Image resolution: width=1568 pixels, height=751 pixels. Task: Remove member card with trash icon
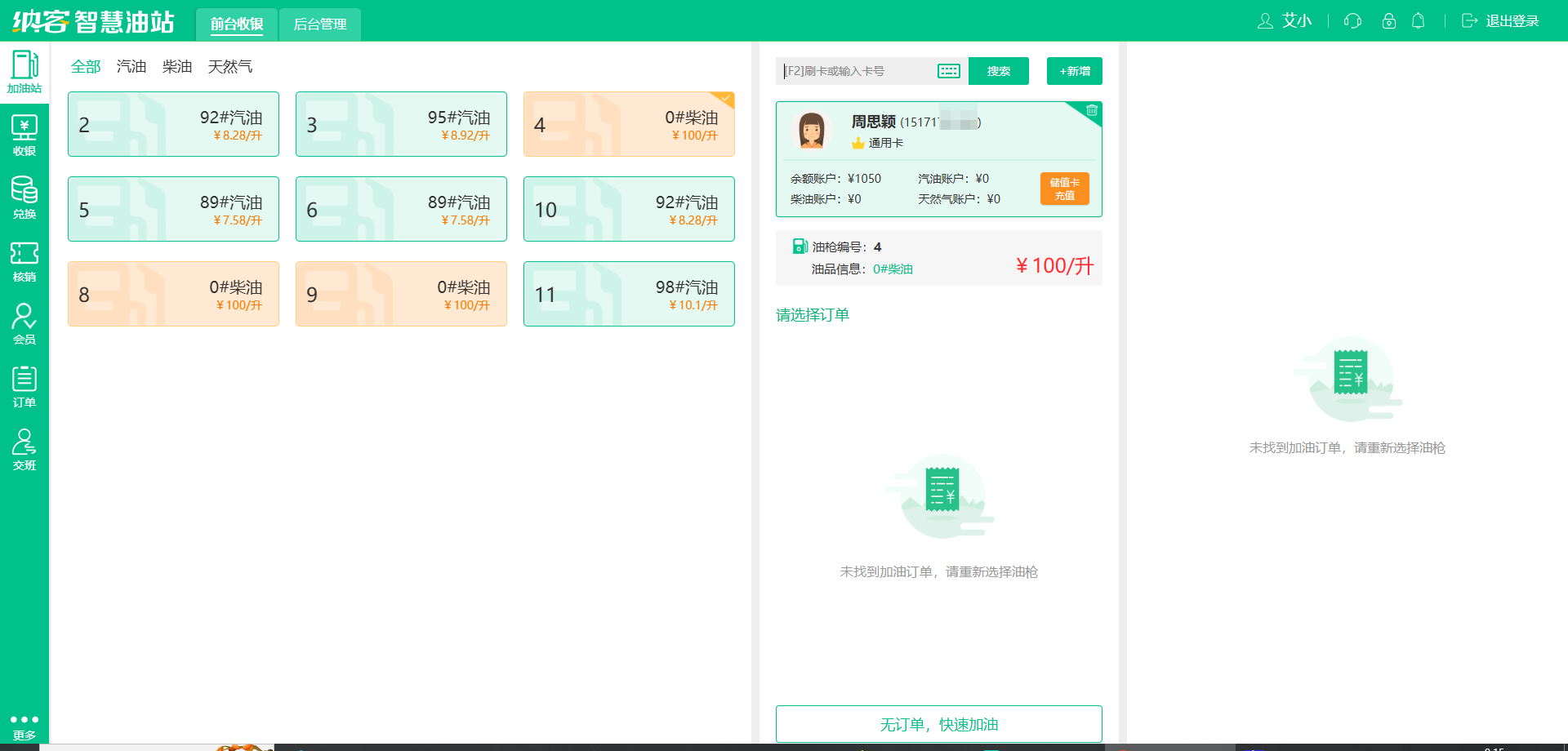[1092, 110]
